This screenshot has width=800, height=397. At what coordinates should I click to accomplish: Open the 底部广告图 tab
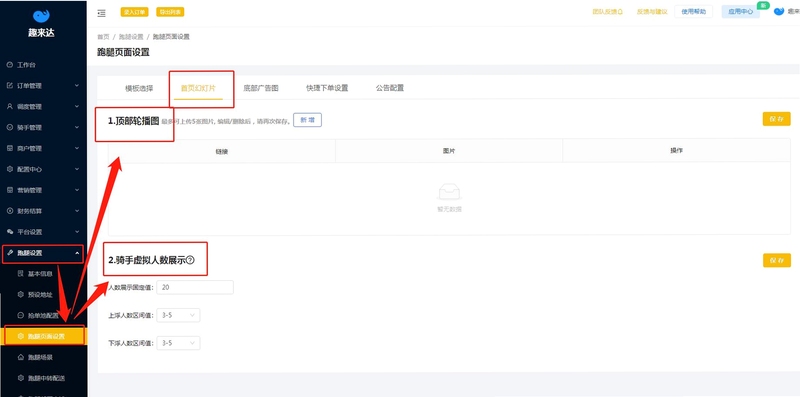(261, 88)
